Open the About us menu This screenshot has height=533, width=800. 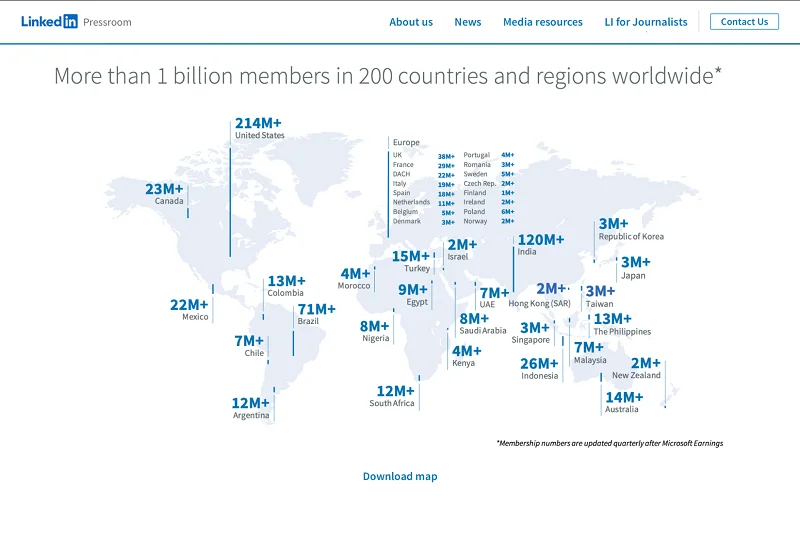[x=411, y=22]
